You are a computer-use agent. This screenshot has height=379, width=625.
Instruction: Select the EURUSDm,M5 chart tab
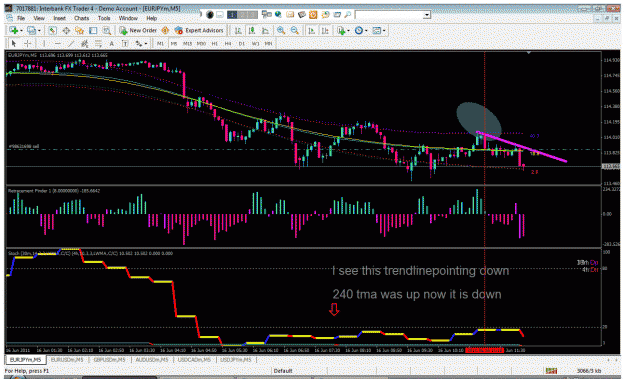[x=67, y=359]
